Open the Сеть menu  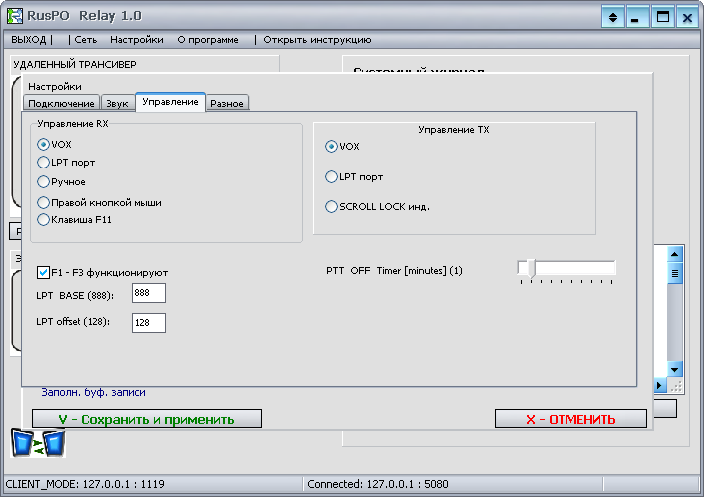click(86, 40)
